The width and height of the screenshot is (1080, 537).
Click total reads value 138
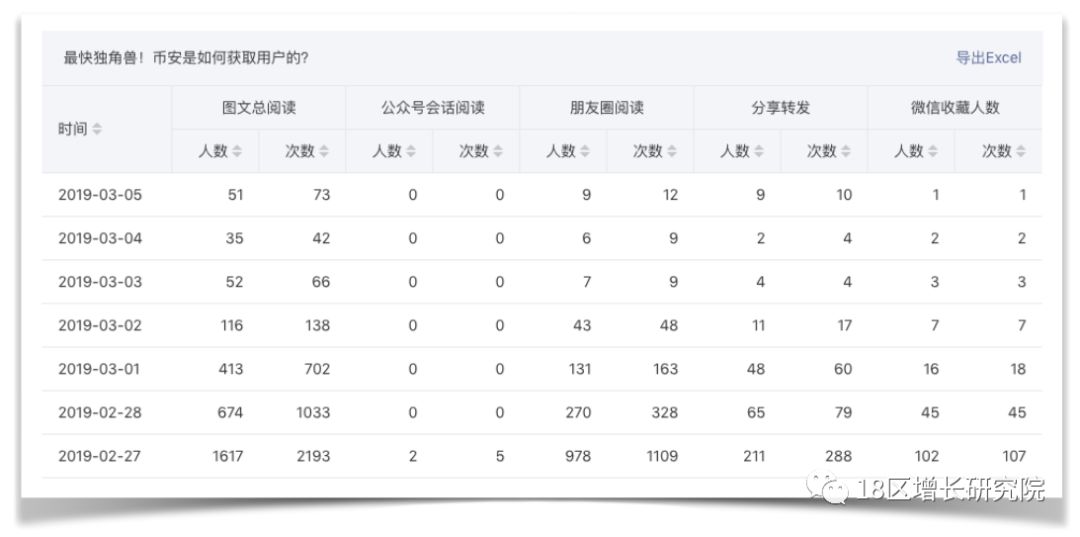coord(318,325)
